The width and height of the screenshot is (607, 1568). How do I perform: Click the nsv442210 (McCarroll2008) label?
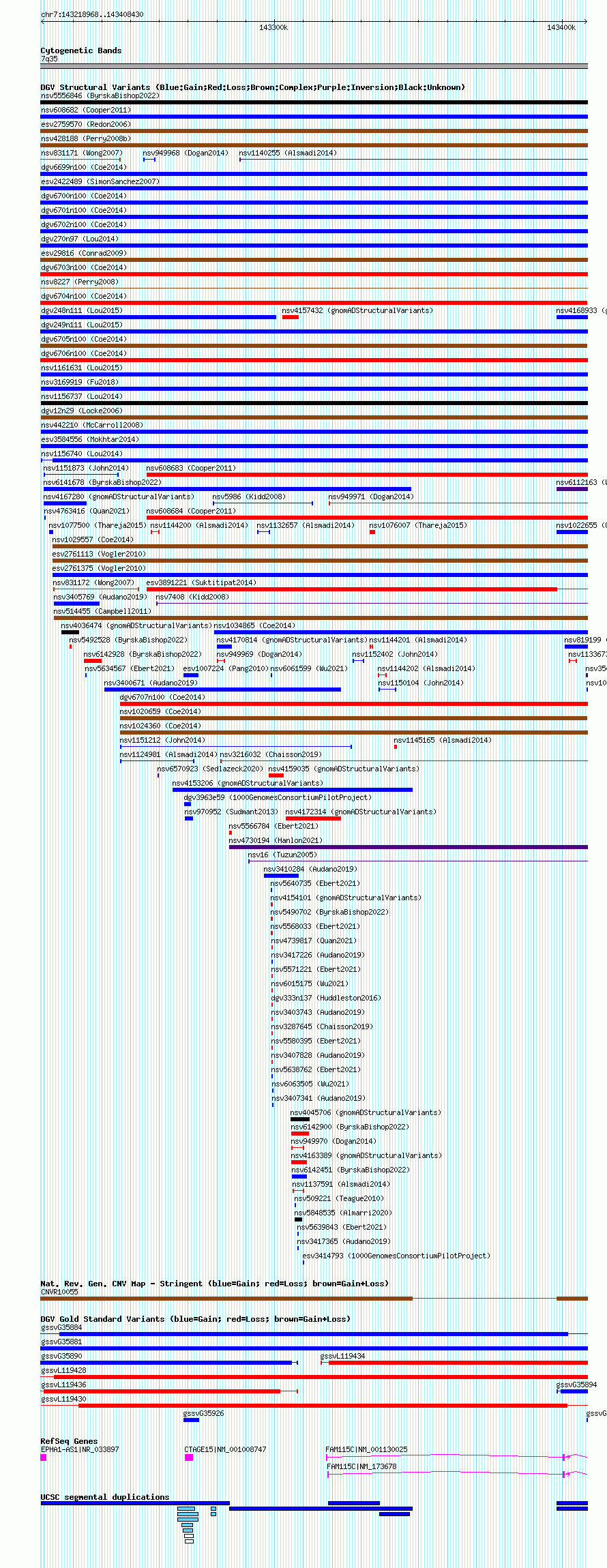(x=91, y=425)
